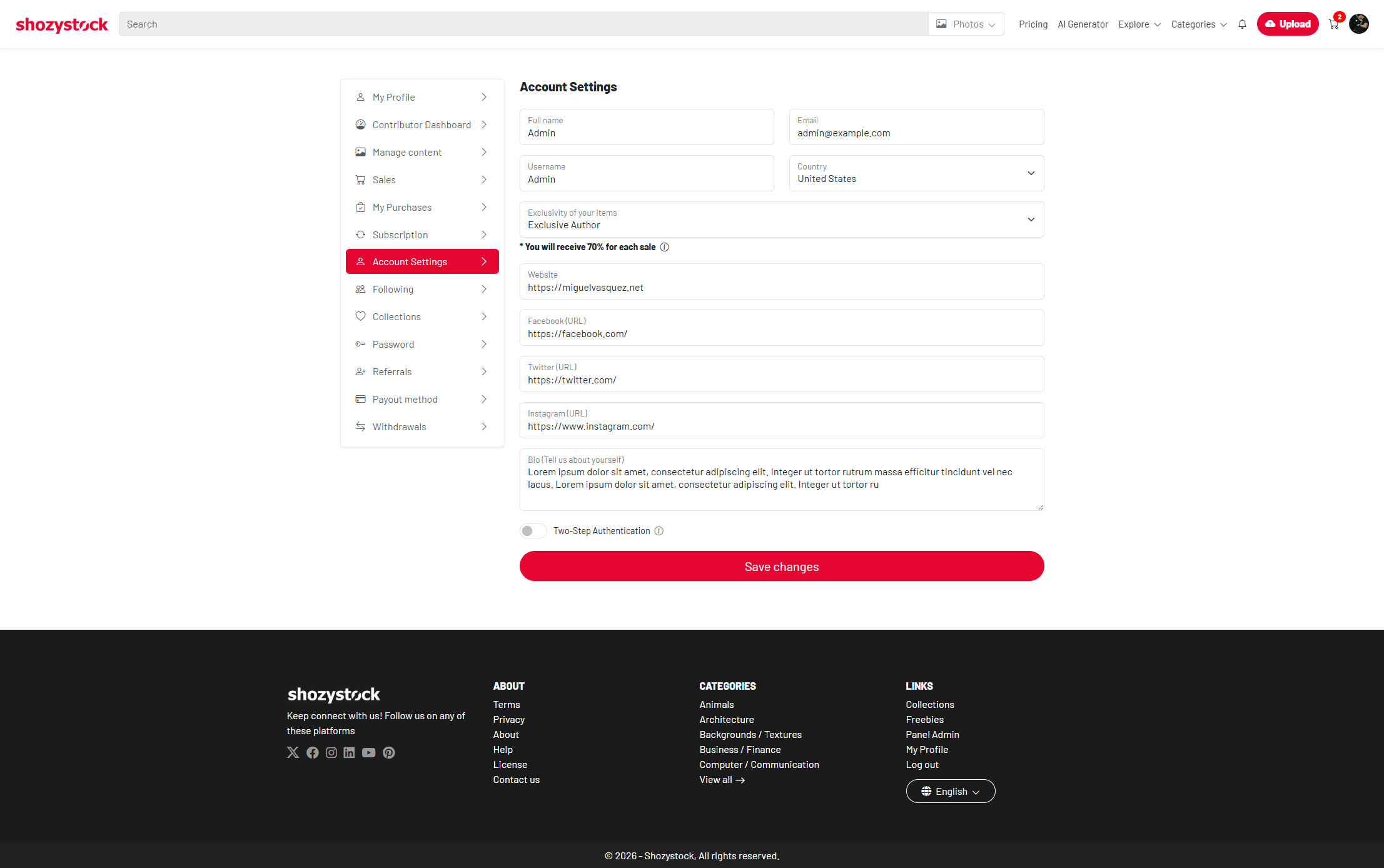Click info icon beside 70% sale note
The width and height of the screenshot is (1384, 868).
[x=664, y=247]
